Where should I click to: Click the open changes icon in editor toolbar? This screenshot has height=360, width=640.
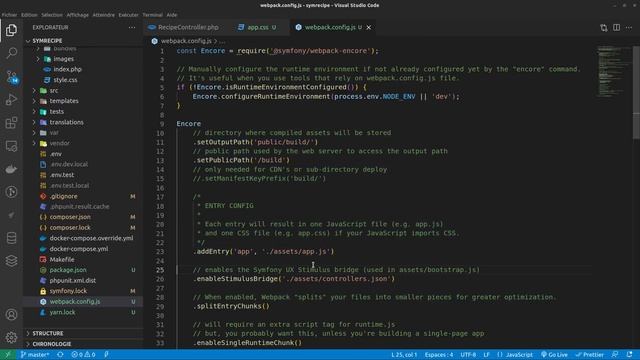click(x=604, y=27)
